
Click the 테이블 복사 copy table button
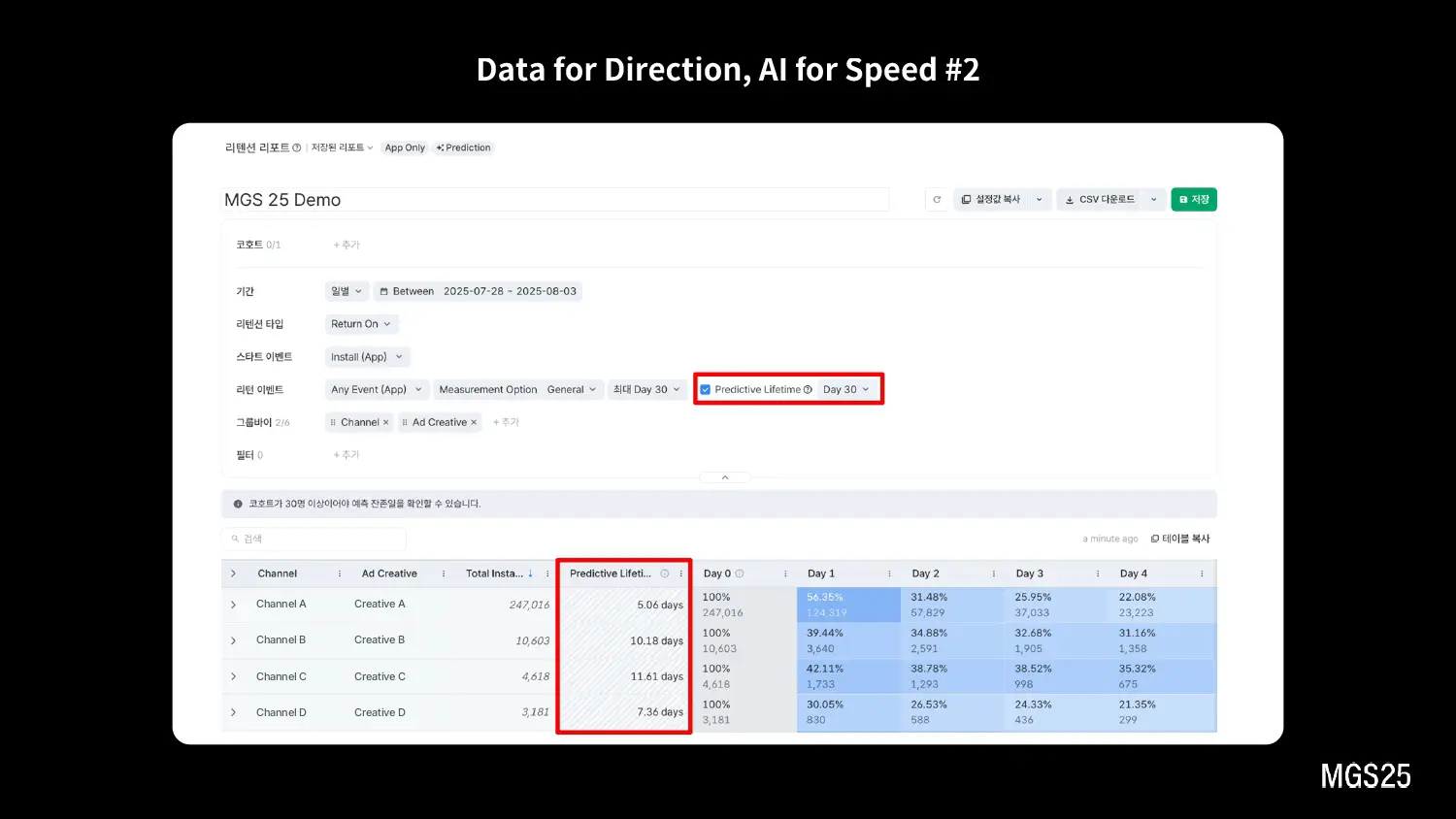click(x=1180, y=539)
